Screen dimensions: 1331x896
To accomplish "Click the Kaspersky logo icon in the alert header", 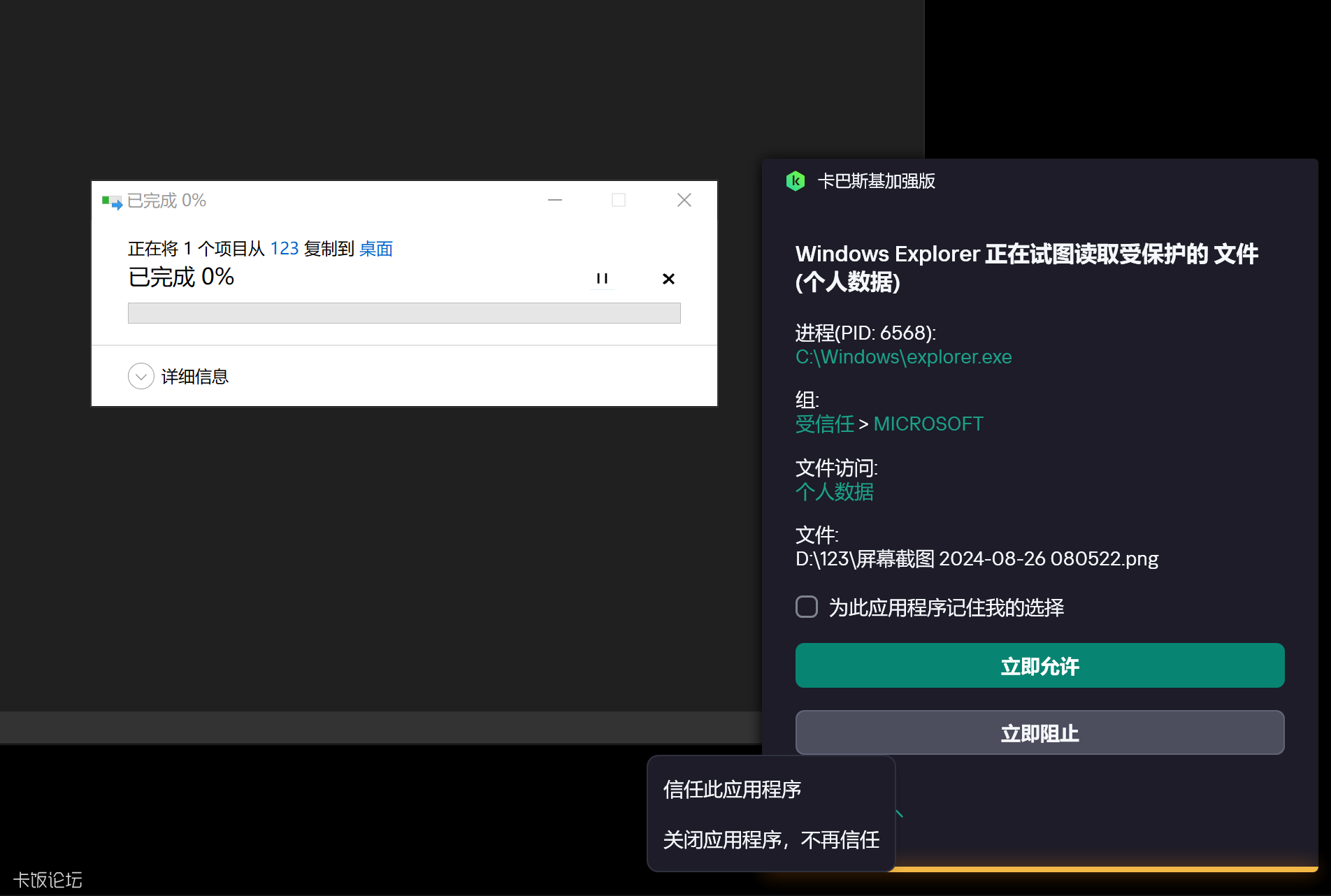I will [x=796, y=181].
